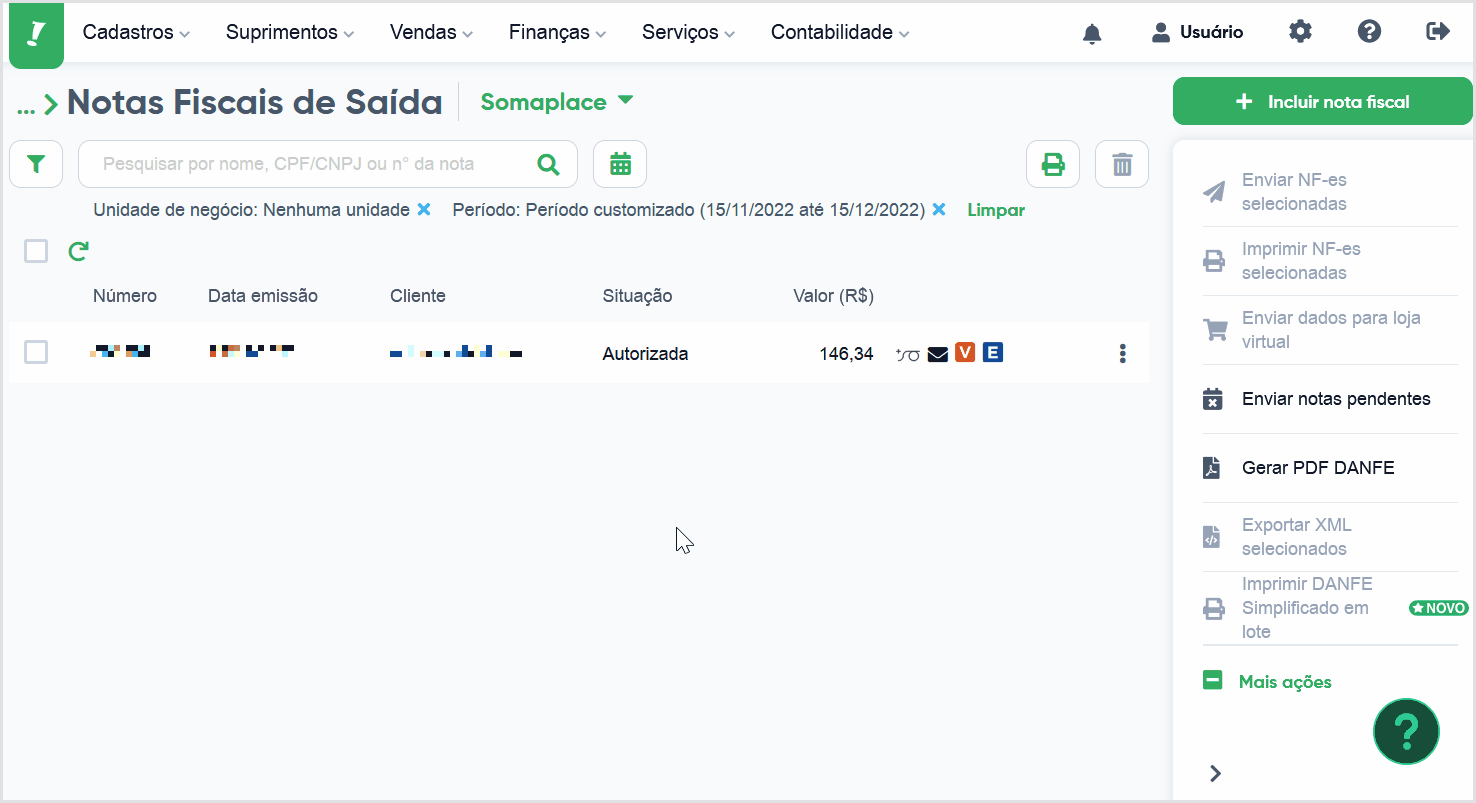Open the round floating help button
The width and height of the screenshot is (1476, 803).
(1406, 731)
